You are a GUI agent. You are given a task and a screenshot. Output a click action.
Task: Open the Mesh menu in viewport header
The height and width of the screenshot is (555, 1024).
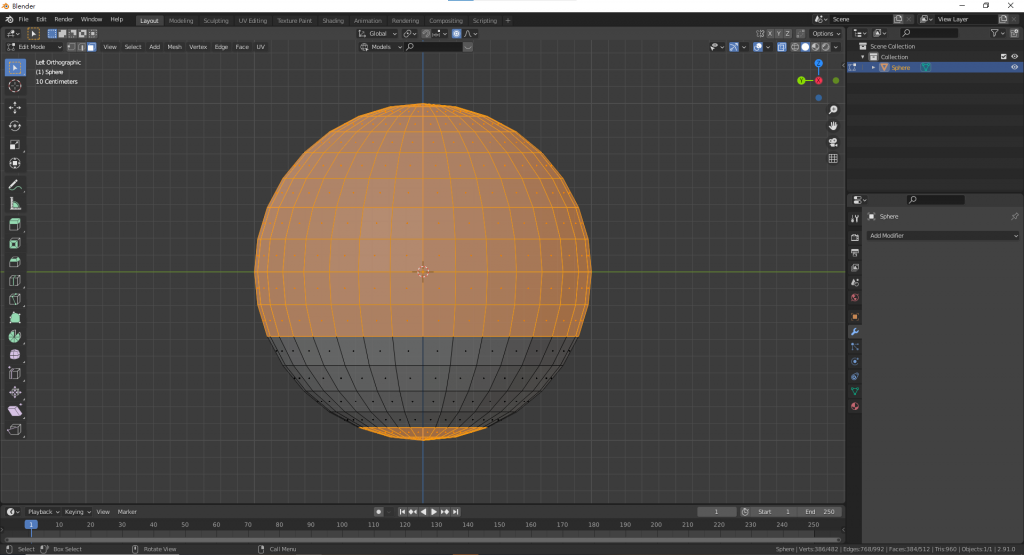click(x=174, y=47)
